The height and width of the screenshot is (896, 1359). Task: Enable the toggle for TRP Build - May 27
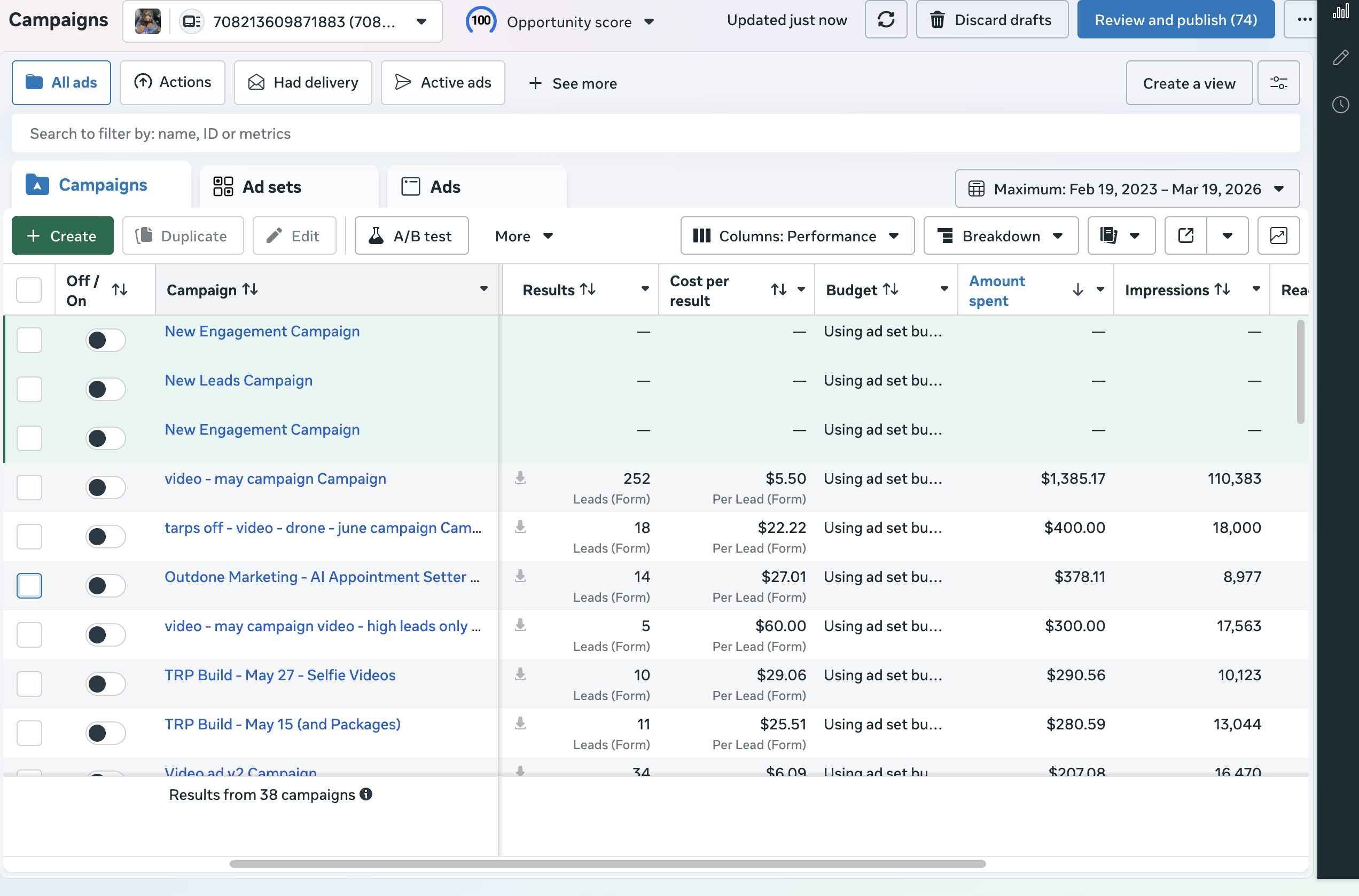(105, 683)
